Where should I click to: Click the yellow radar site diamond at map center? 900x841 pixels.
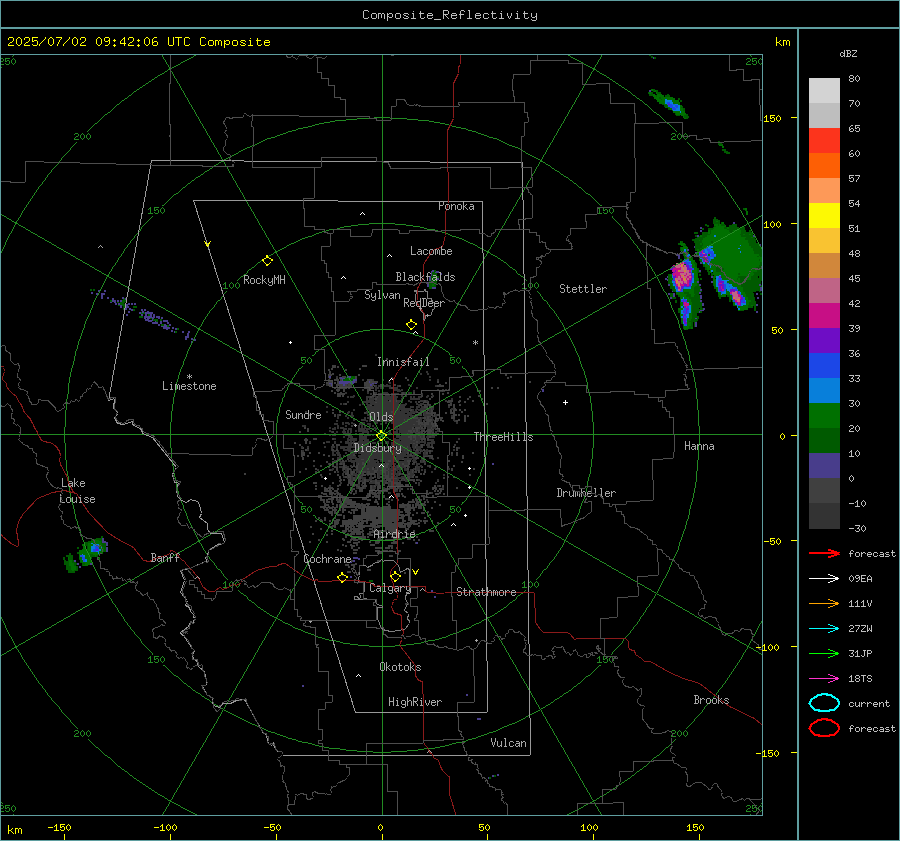pos(381,436)
